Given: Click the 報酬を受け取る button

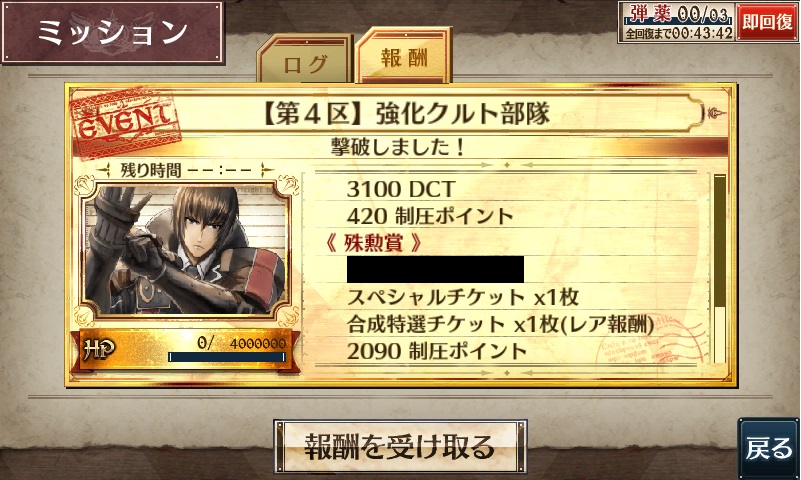Looking at the screenshot, I should [400, 447].
